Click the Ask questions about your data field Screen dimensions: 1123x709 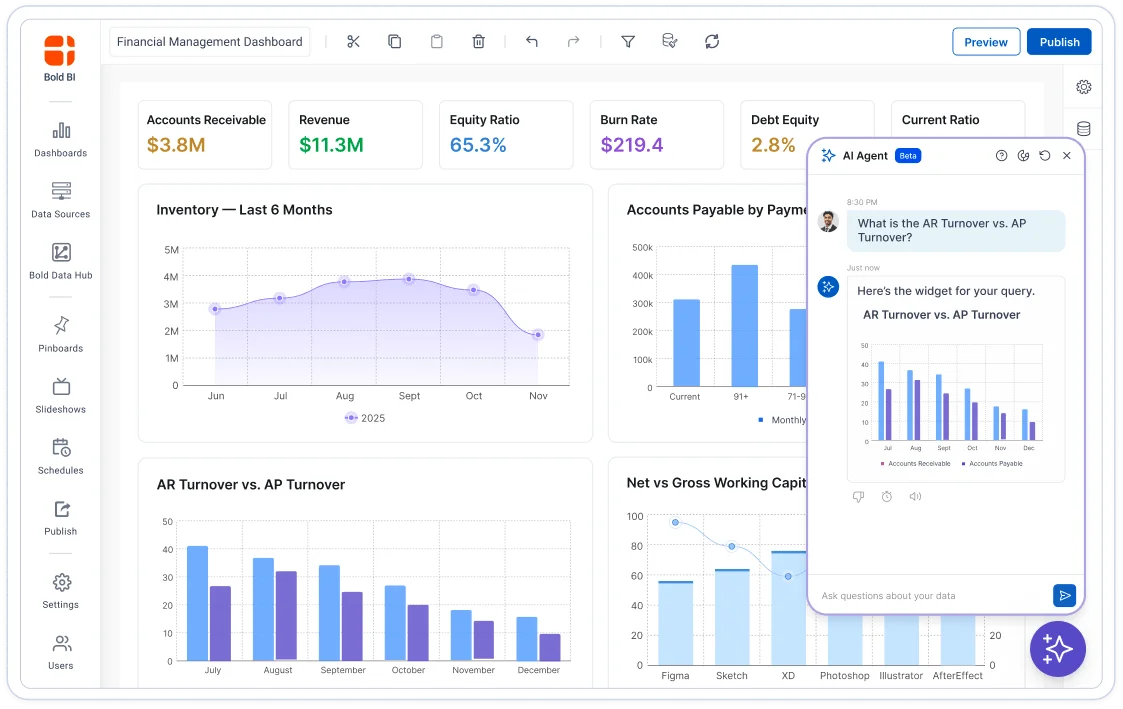click(931, 596)
